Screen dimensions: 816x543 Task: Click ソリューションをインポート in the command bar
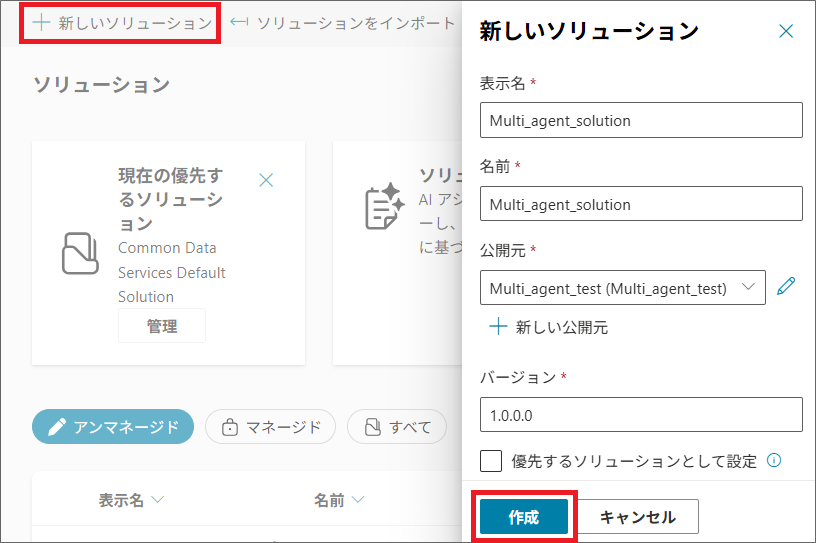pyautogui.click(x=342, y=22)
